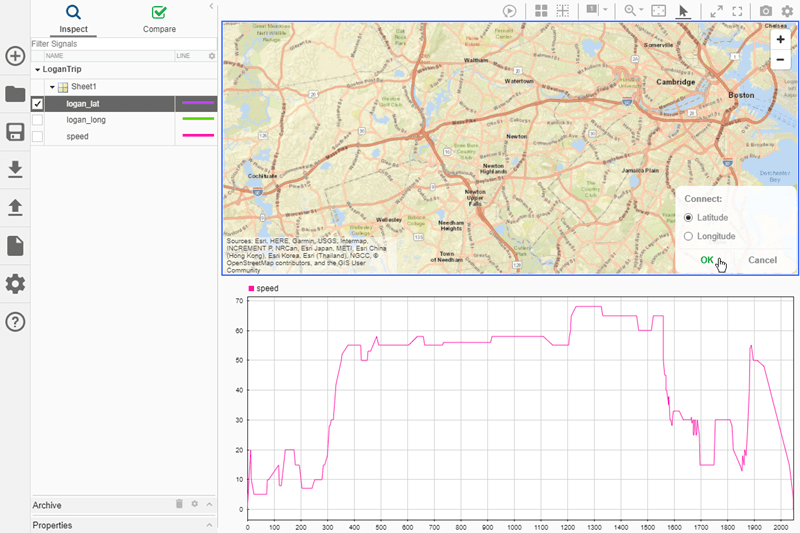Expand the Archive section chevron

tap(209, 504)
